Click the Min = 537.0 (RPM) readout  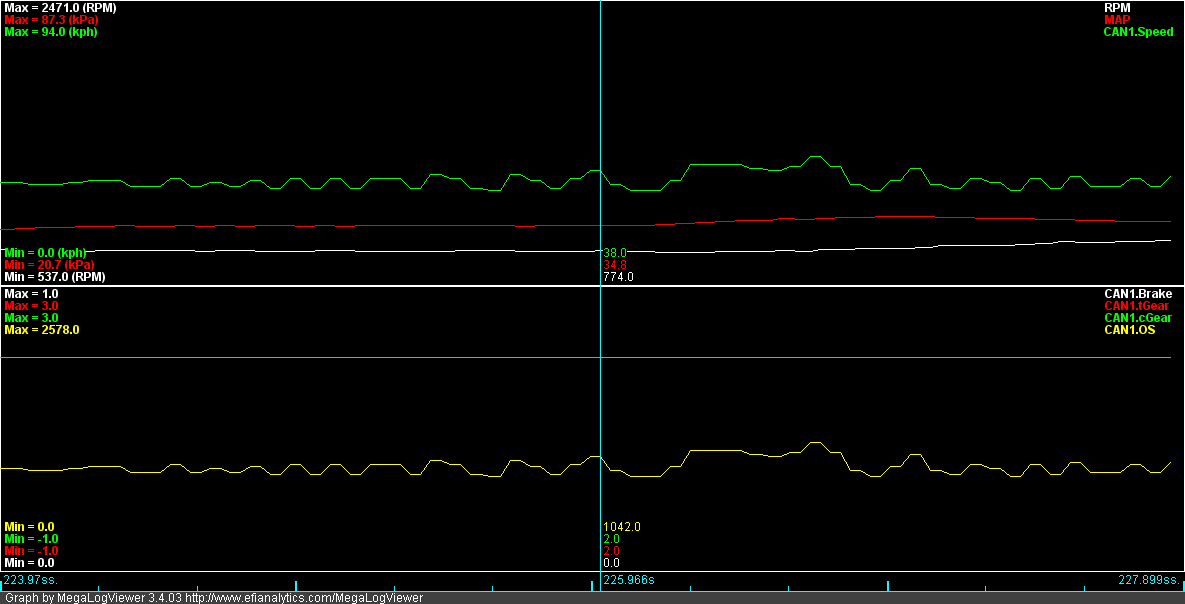pos(54,277)
